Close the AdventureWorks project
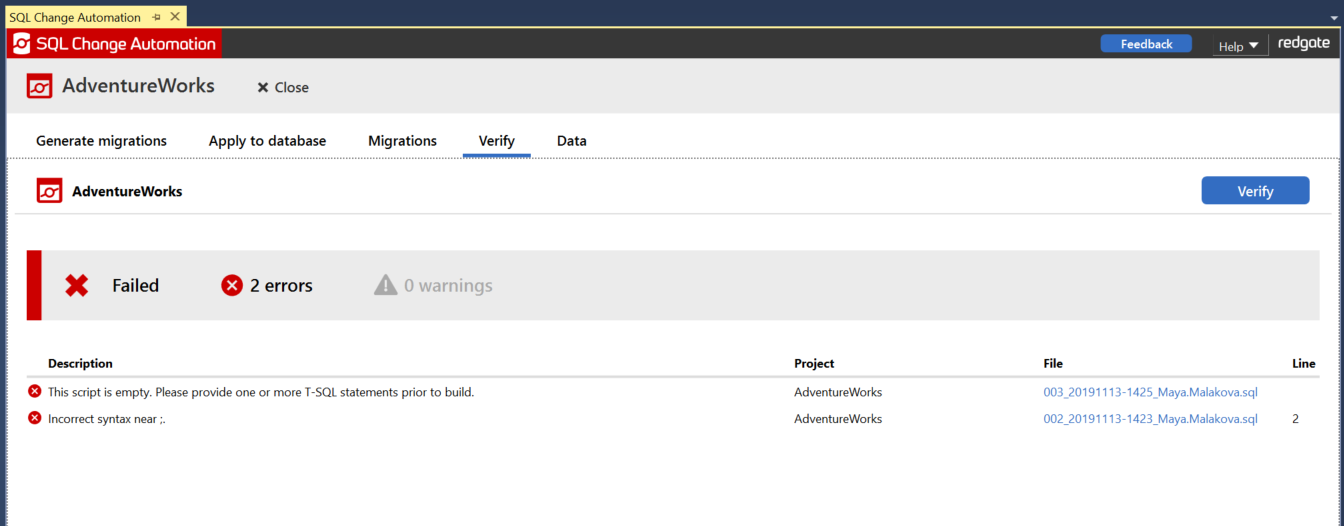Viewport: 1344px width, 526px height. [283, 87]
